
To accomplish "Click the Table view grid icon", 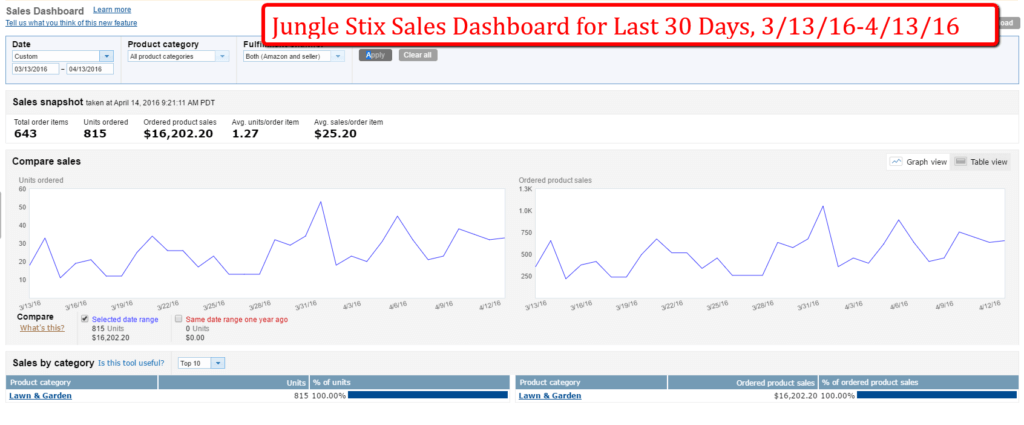I will (x=960, y=161).
